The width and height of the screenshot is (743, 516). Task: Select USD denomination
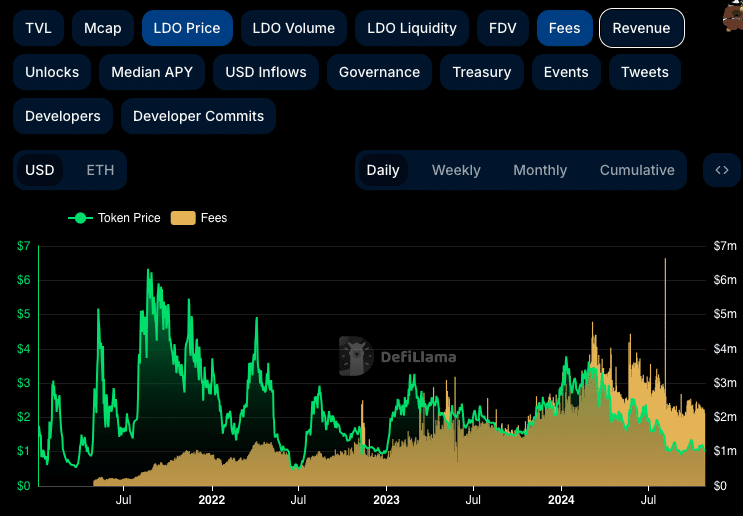click(x=40, y=170)
